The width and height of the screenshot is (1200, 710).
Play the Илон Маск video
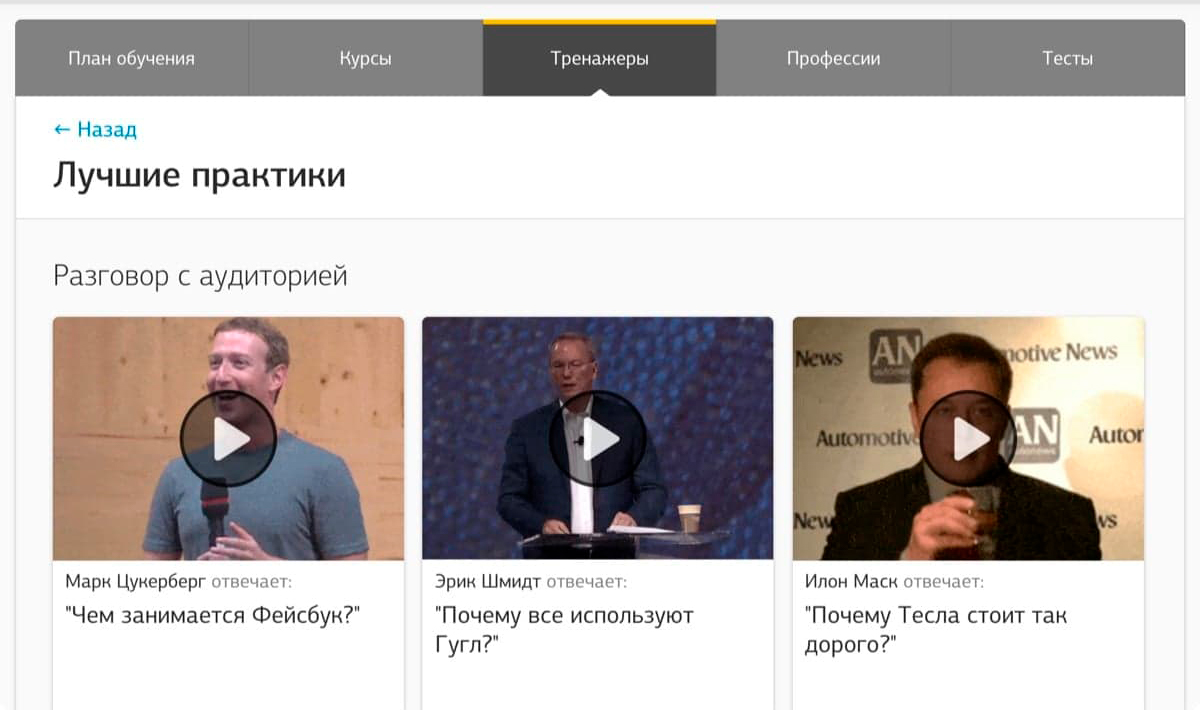(x=968, y=439)
